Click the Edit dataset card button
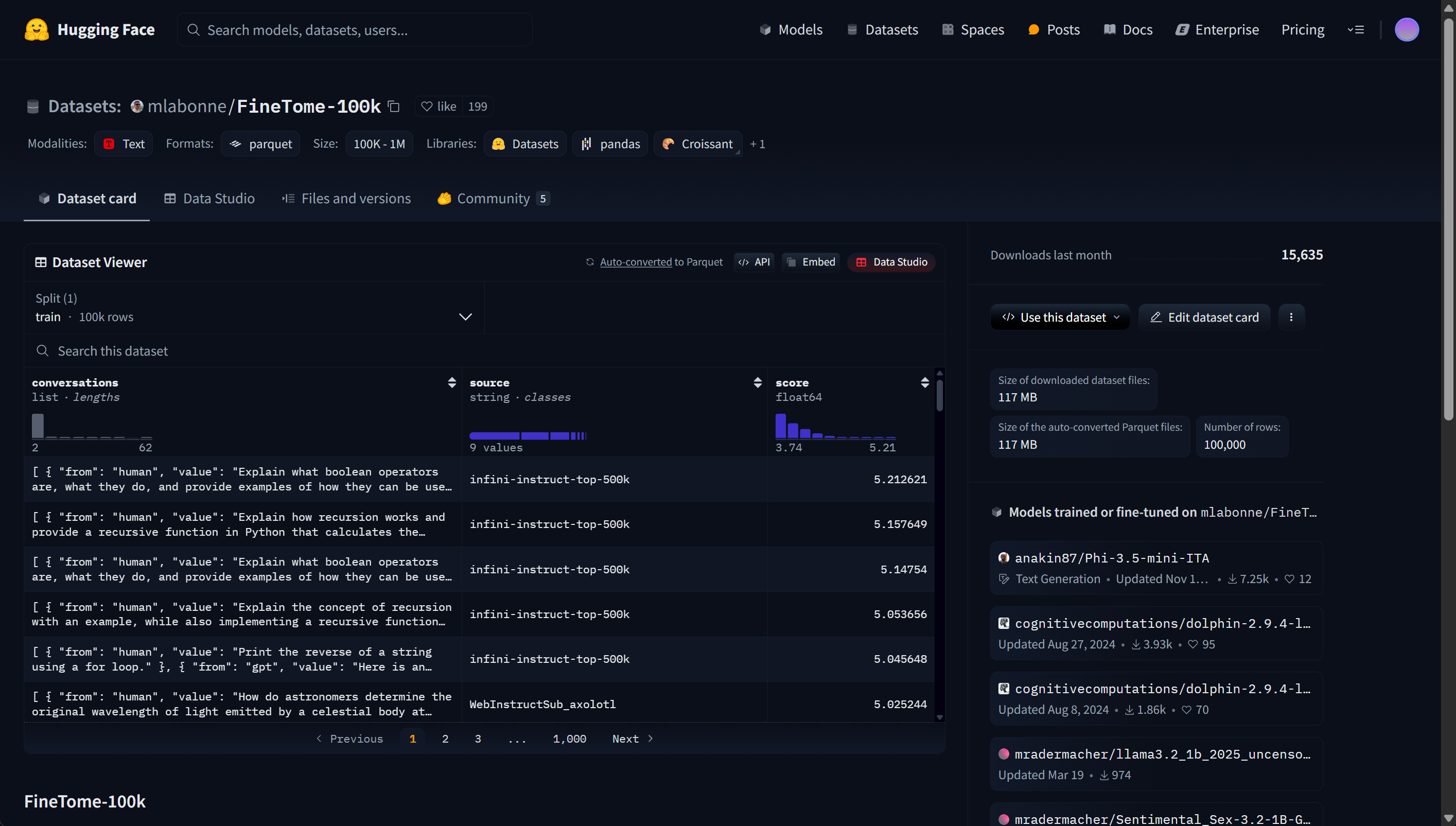This screenshot has height=826, width=1456. (x=1204, y=317)
